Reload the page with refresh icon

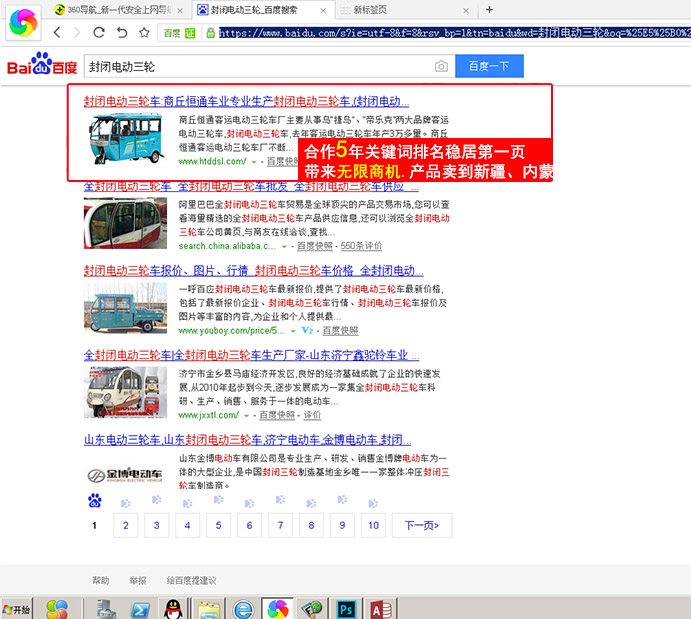pyautogui.click(x=99, y=32)
